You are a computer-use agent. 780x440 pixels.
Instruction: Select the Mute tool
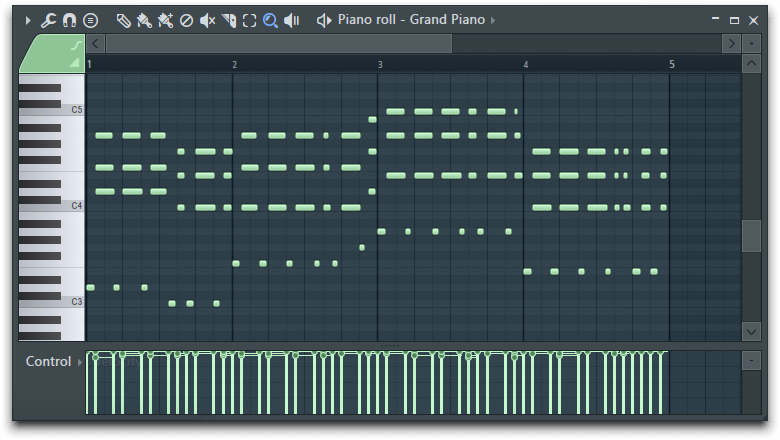click(x=207, y=20)
